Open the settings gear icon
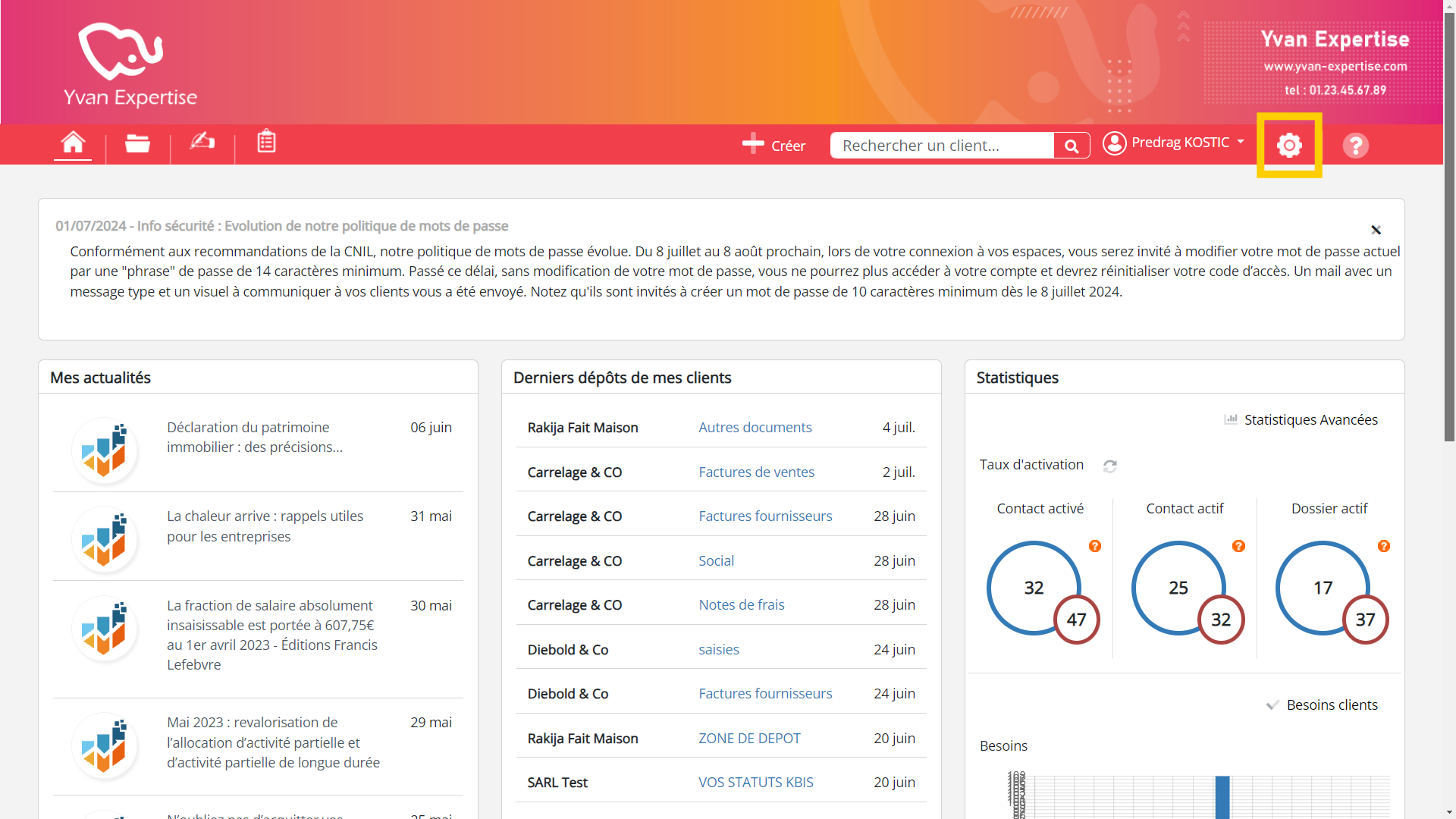The image size is (1456, 819). (1289, 145)
